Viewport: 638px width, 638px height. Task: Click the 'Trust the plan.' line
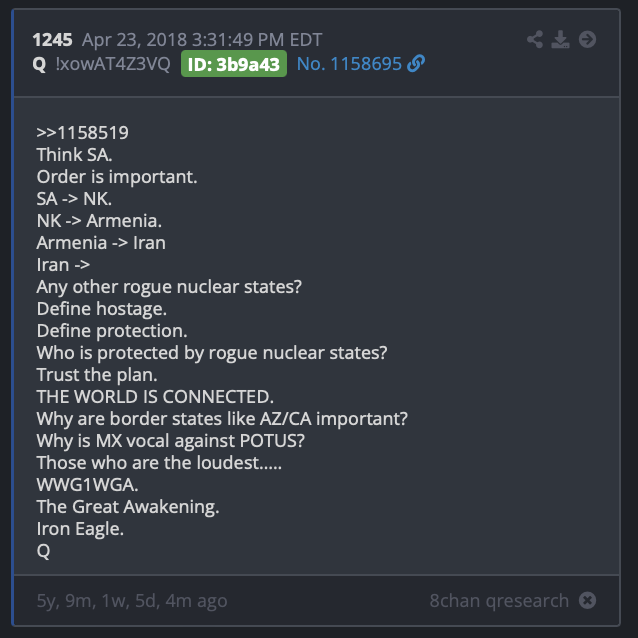click(97, 375)
